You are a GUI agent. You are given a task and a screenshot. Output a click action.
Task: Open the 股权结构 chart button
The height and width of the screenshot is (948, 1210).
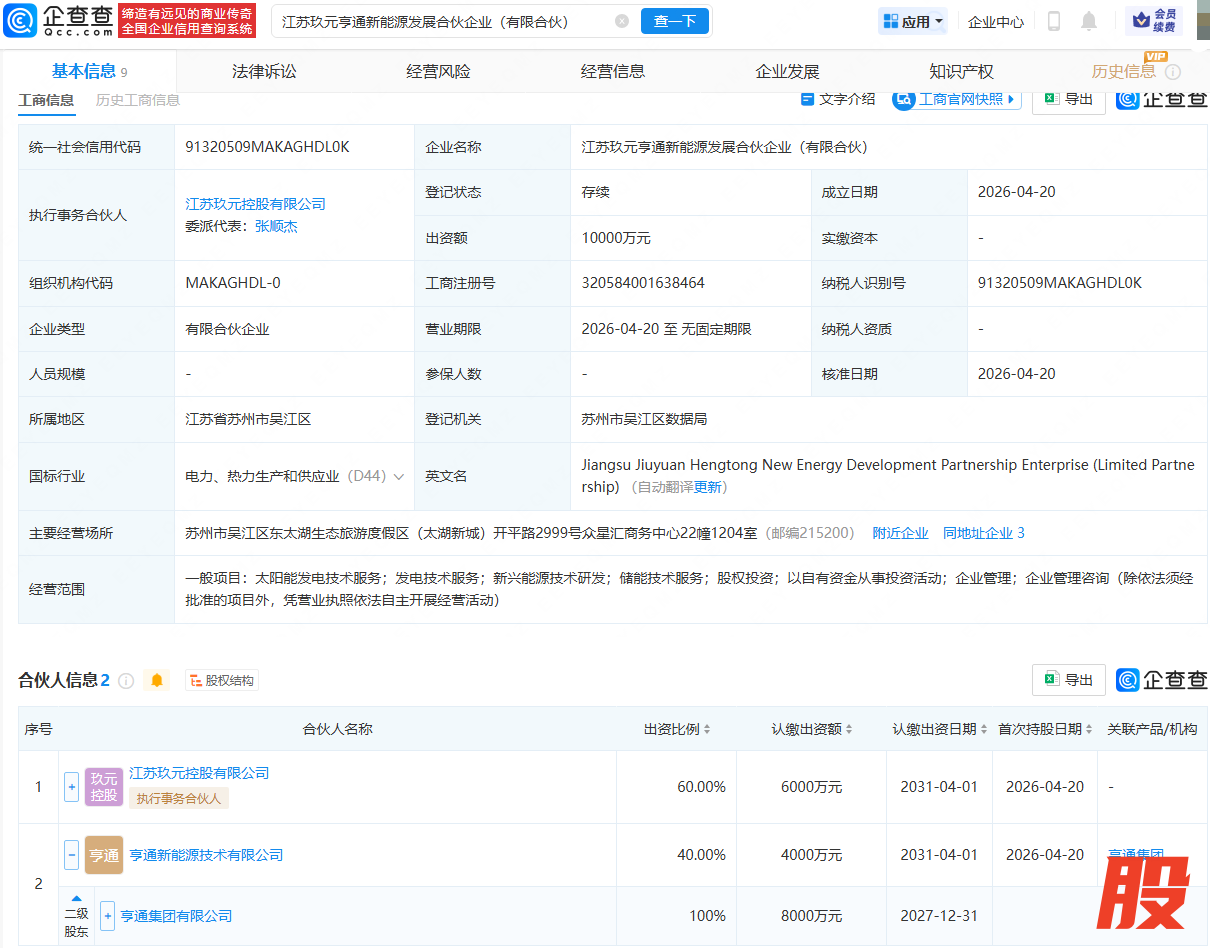[x=220, y=681]
